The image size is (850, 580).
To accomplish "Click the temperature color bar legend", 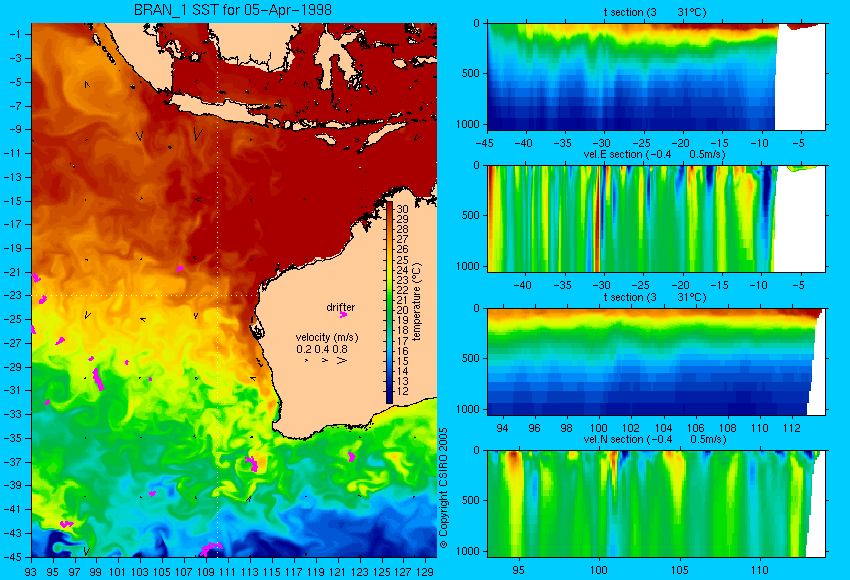I will coord(389,302).
